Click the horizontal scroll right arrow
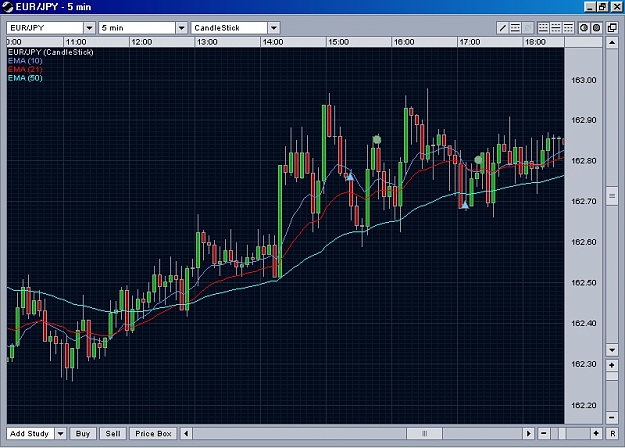 pyautogui.click(x=529, y=433)
